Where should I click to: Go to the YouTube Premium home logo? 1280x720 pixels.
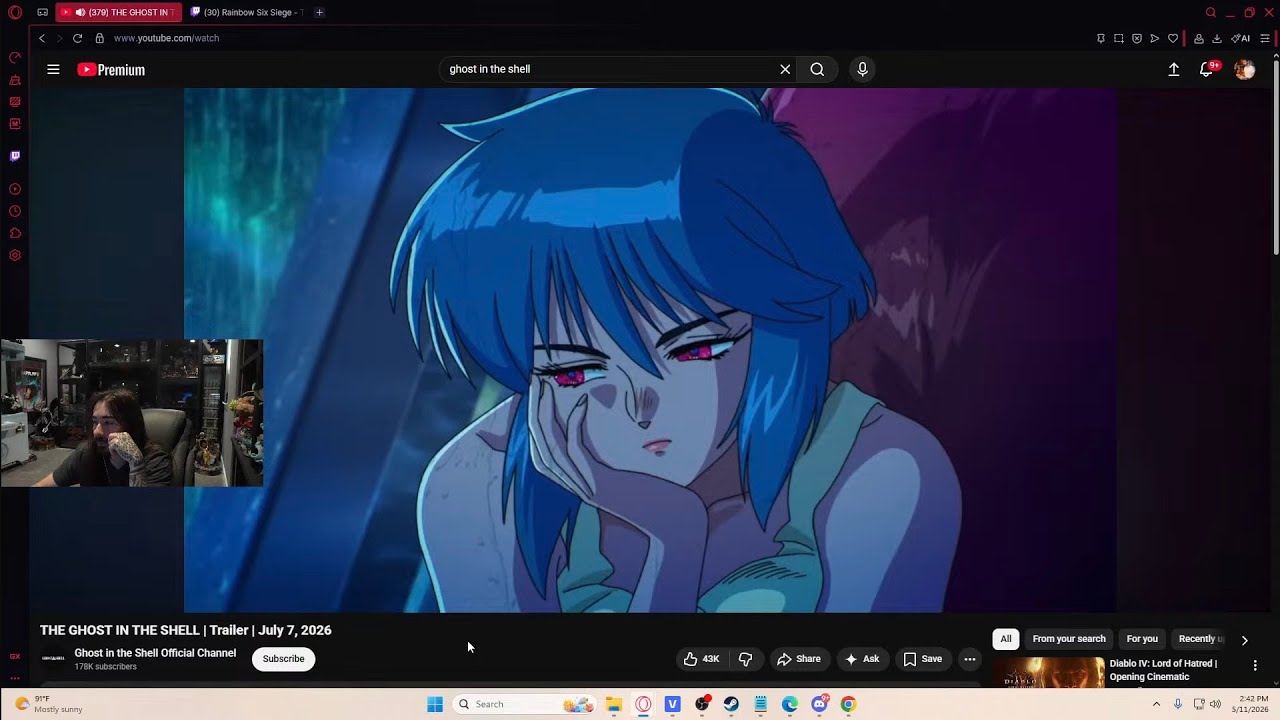[111, 70]
